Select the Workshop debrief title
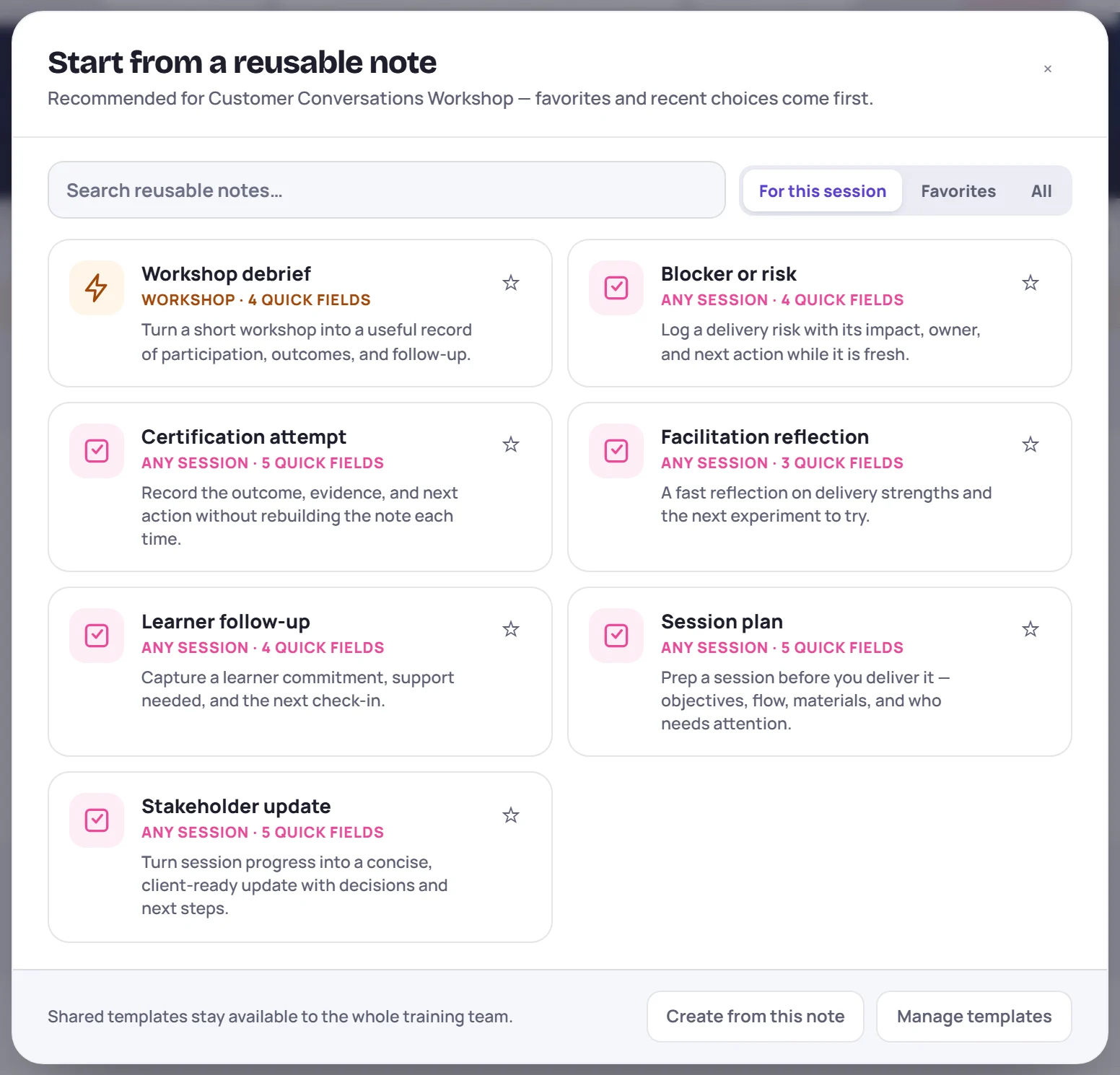1120x1075 pixels. click(x=226, y=274)
